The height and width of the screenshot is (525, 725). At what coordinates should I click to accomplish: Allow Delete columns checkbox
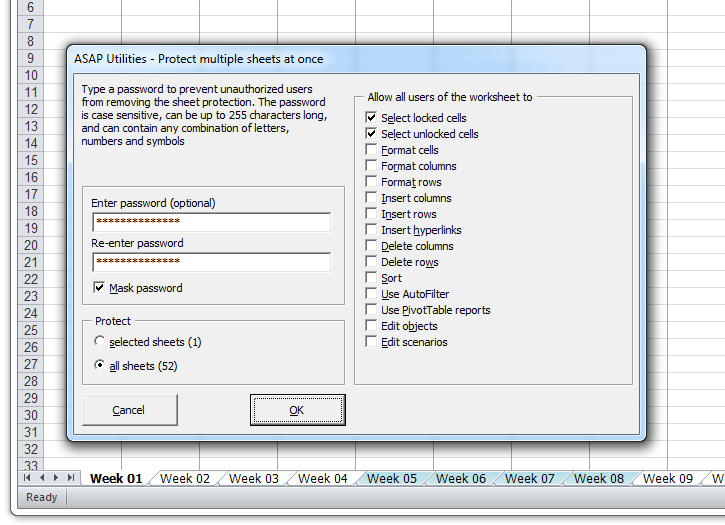click(x=371, y=246)
